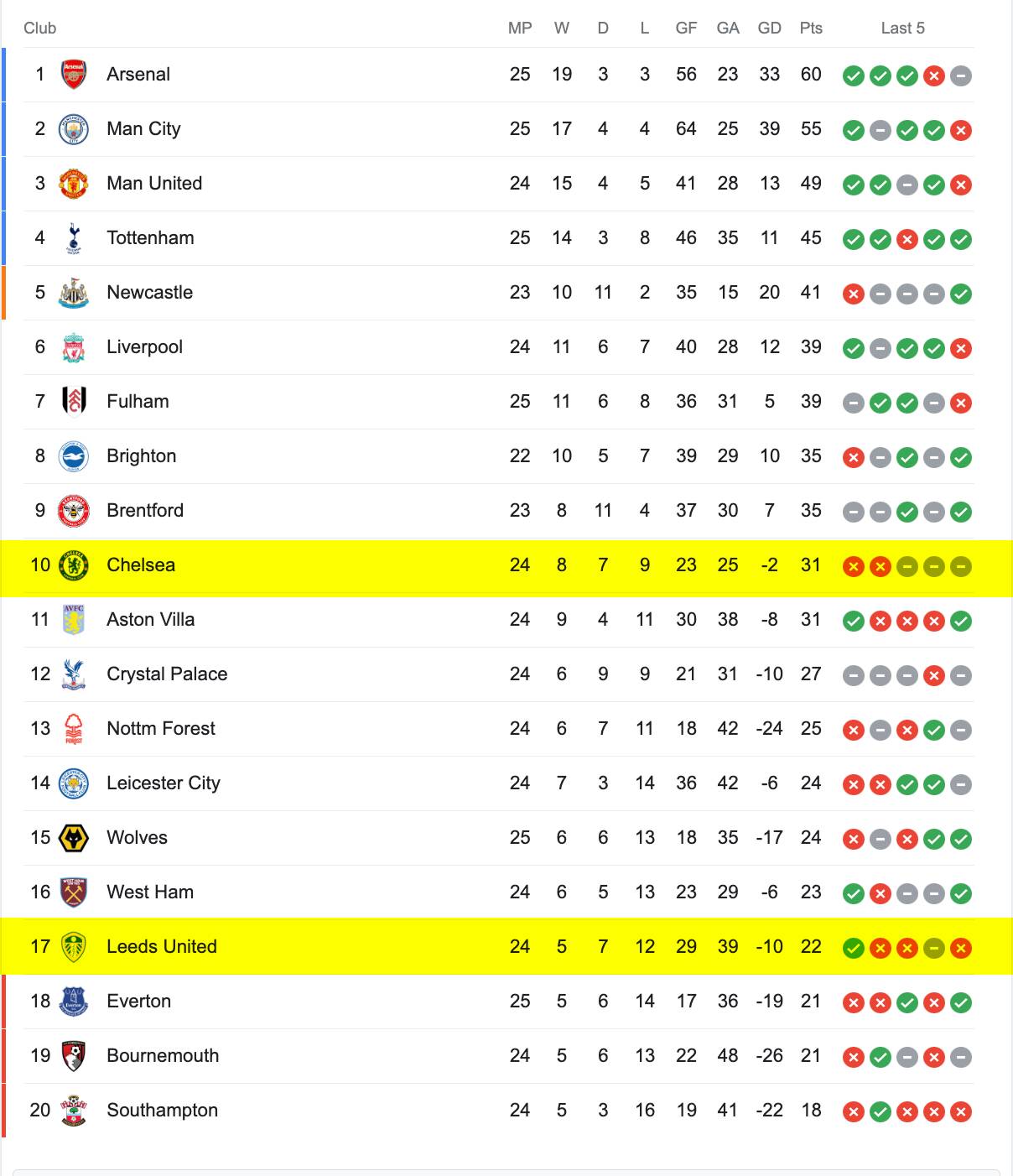This screenshot has height=1176, width=1013.
Task: Click the Wolves club logo
Action: [x=74, y=838]
